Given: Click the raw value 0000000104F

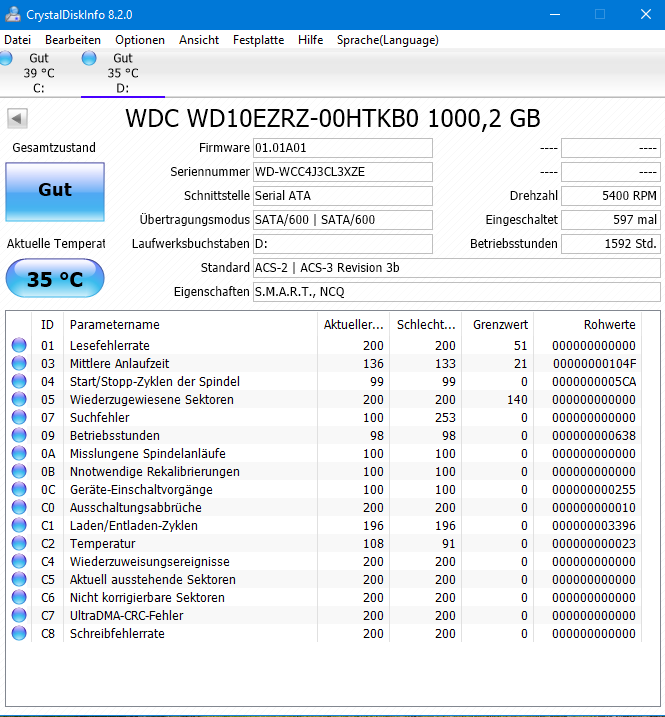Looking at the screenshot, I should coord(594,364).
